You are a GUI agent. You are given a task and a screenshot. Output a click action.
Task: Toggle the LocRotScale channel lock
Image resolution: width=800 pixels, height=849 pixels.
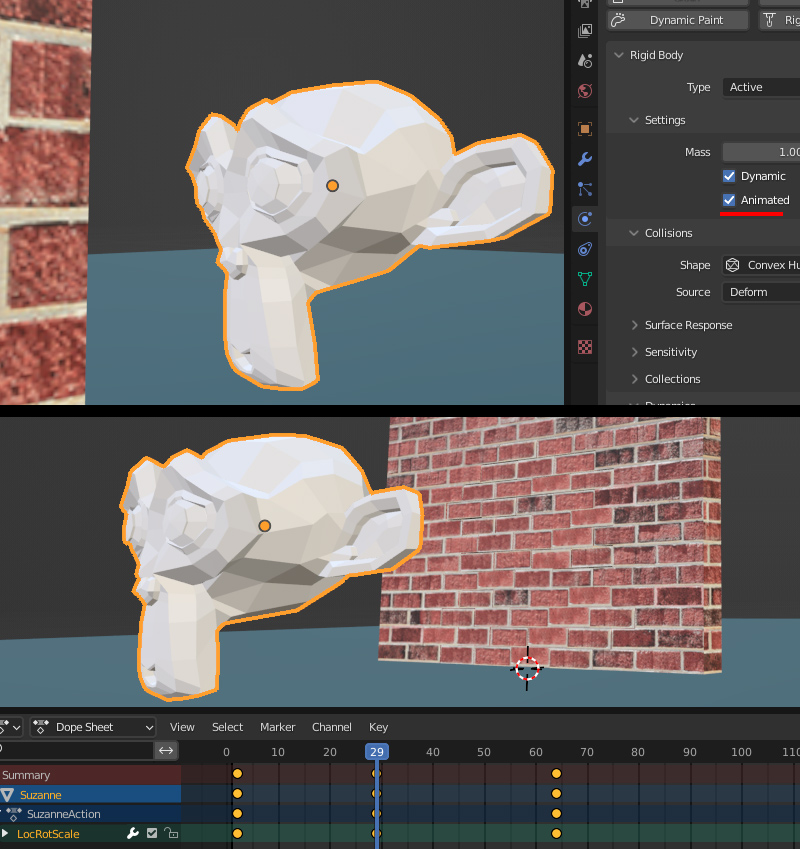(171, 833)
